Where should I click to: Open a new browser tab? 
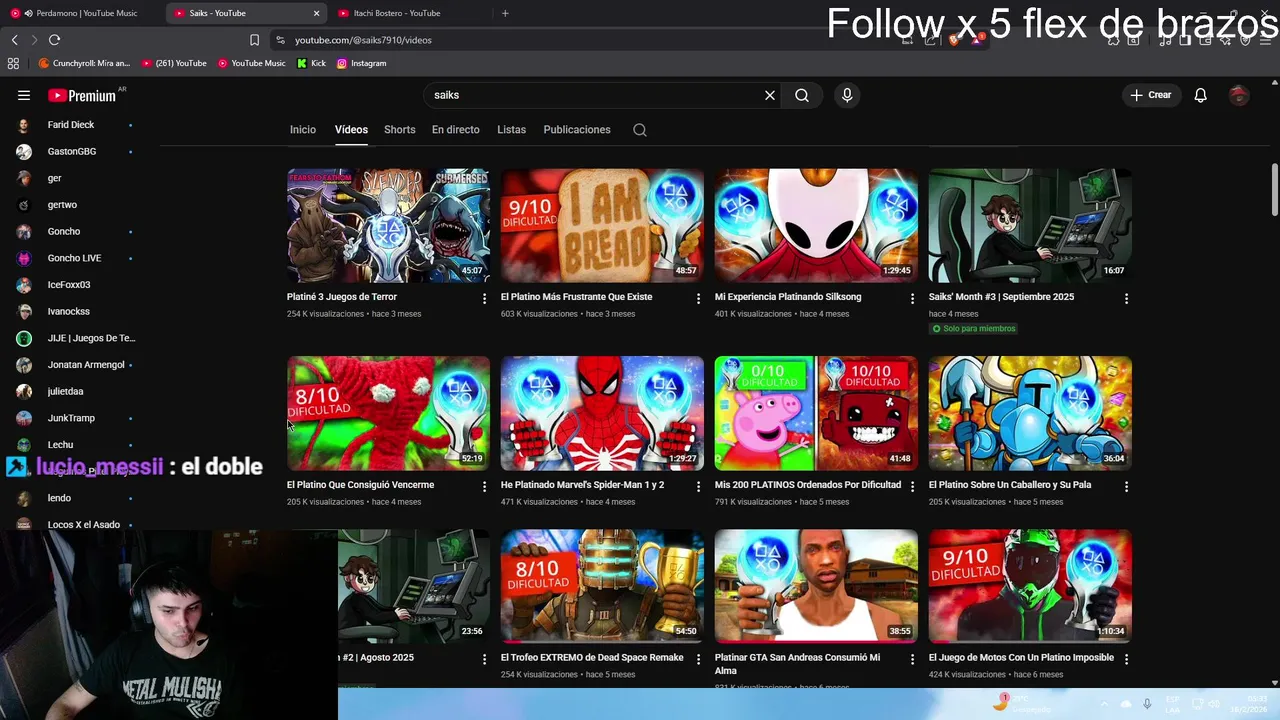click(505, 13)
